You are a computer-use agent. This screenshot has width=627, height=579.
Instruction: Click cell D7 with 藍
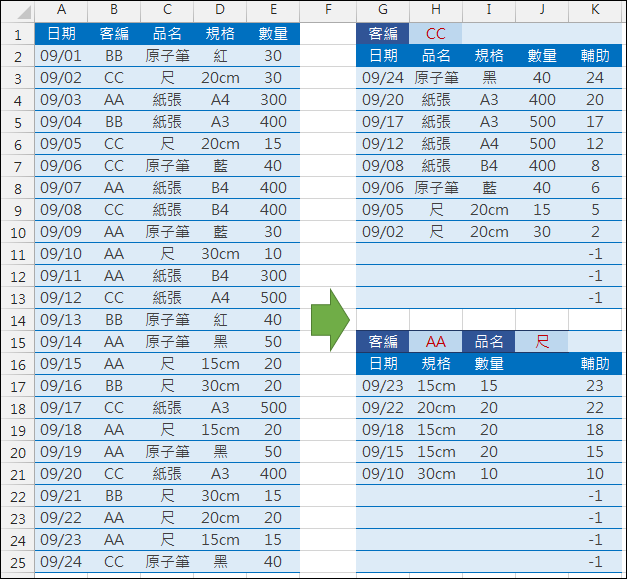pos(220,166)
